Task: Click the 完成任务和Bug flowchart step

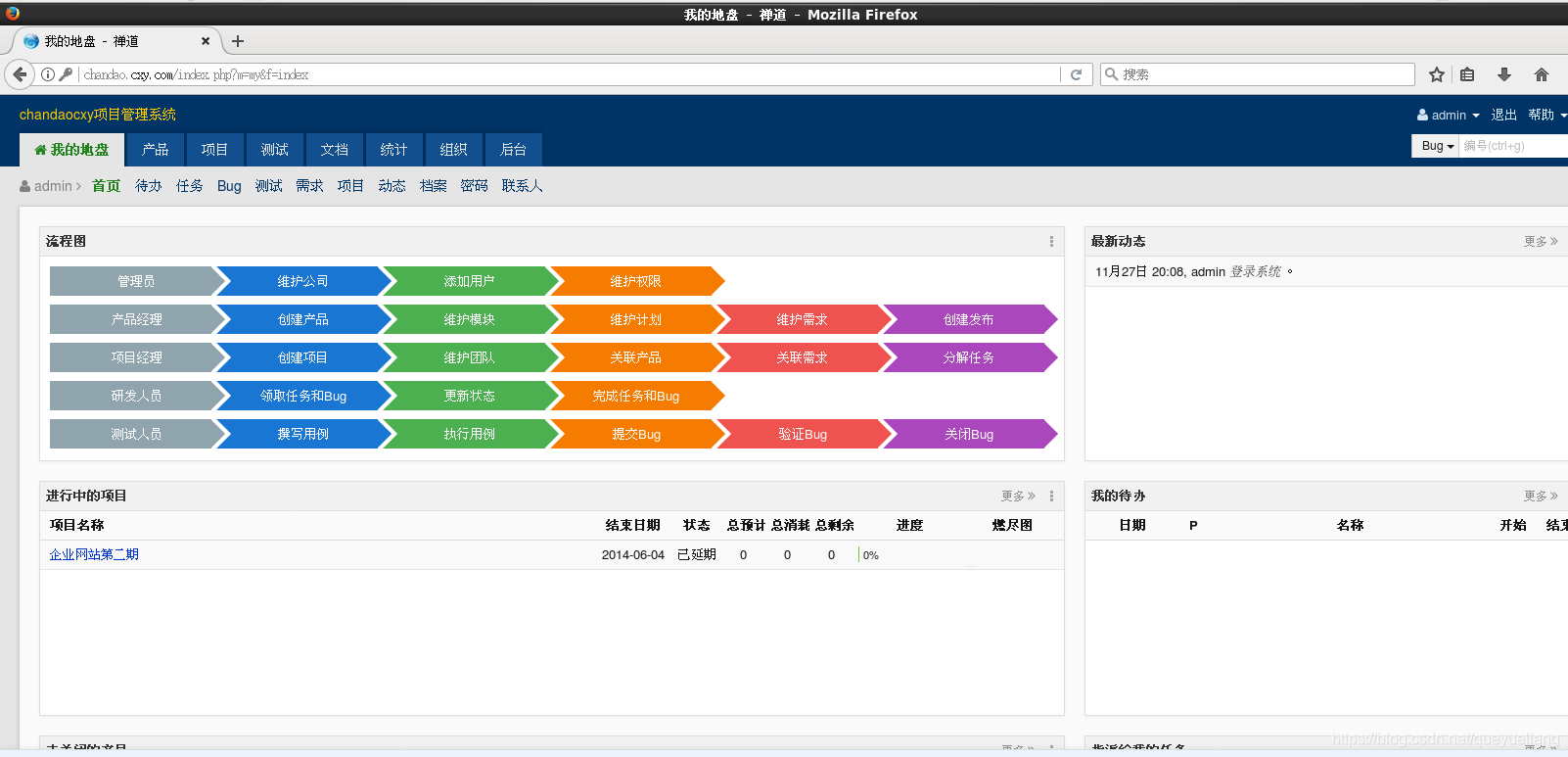Action: 636,396
